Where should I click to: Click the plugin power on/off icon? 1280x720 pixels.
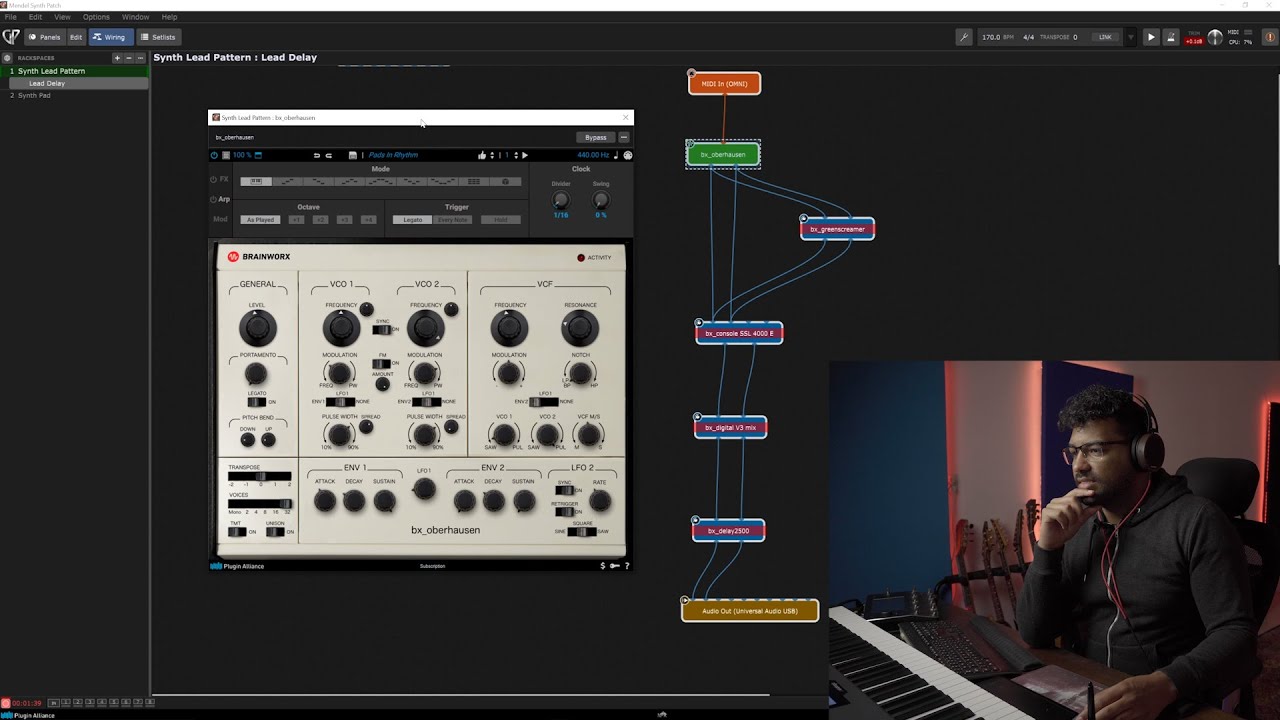tap(214, 155)
